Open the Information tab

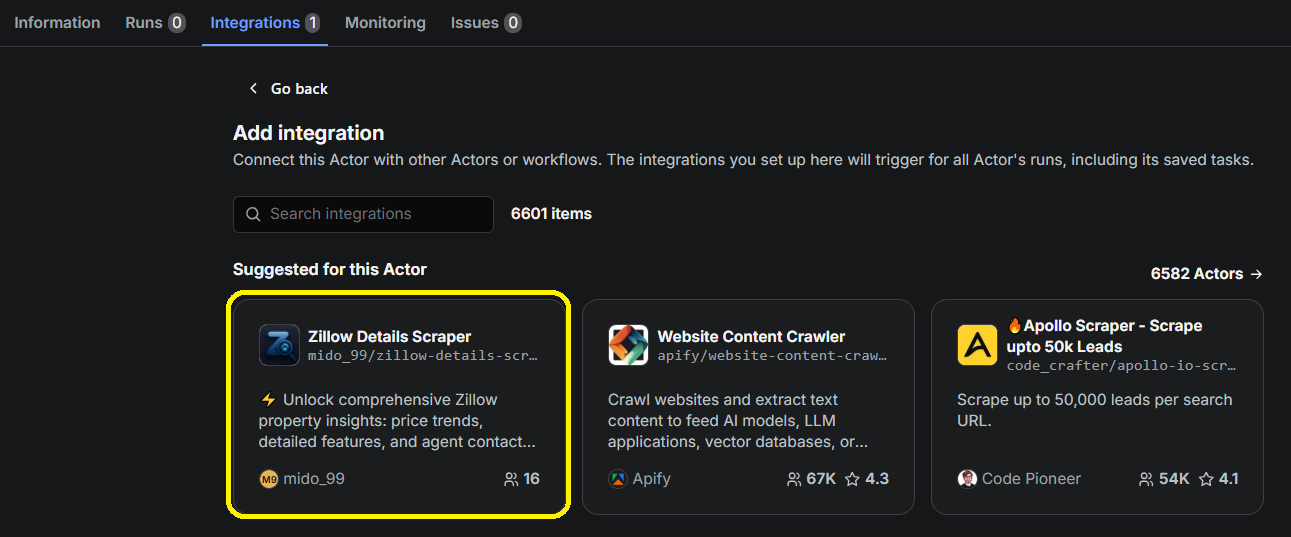[57, 22]
